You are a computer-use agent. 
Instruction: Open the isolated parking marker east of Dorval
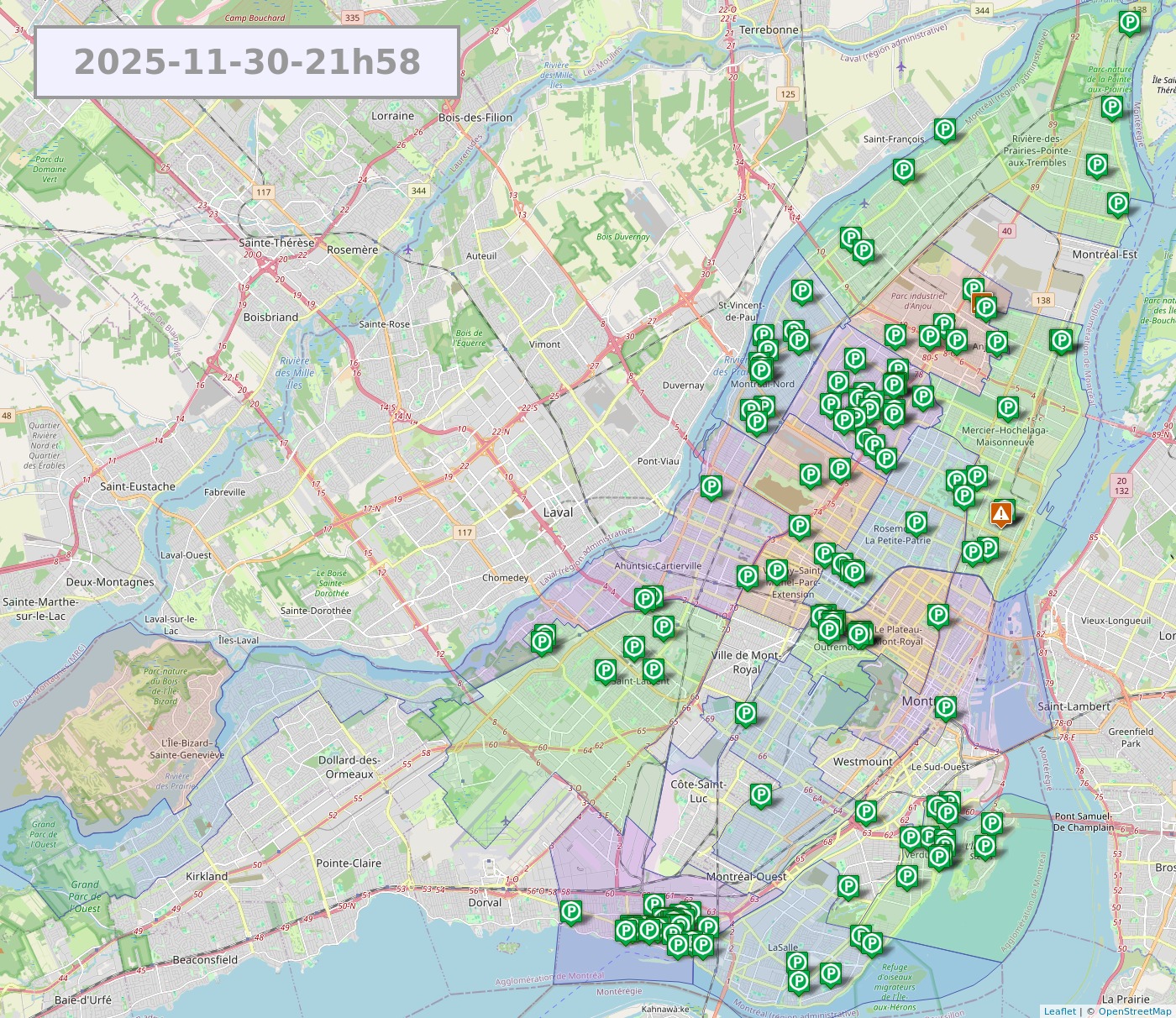click(571, 911)
